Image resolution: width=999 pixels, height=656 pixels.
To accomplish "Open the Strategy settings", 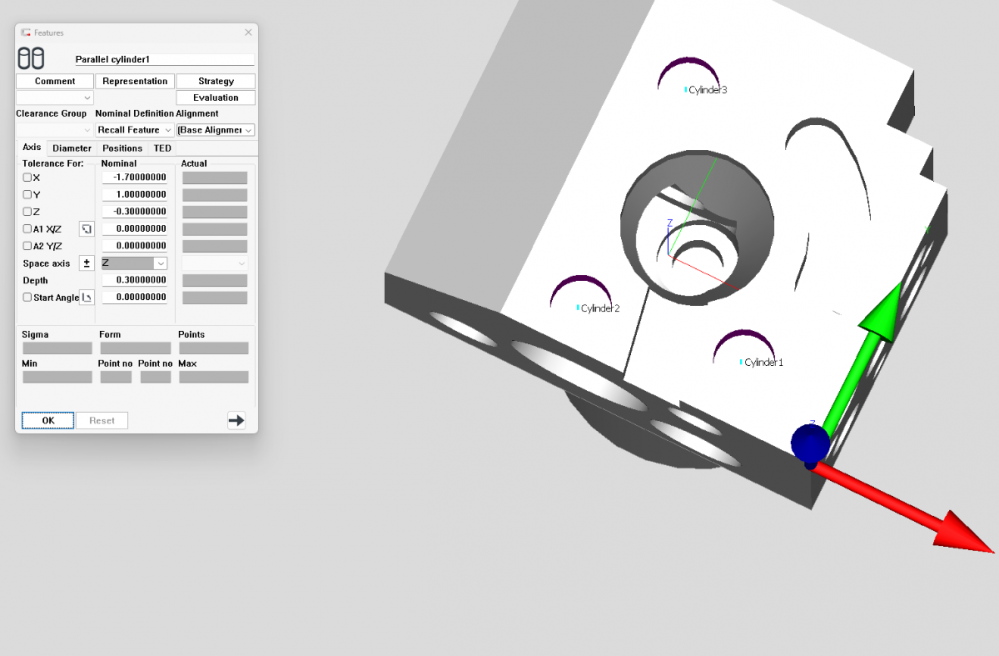I will 214,81.
